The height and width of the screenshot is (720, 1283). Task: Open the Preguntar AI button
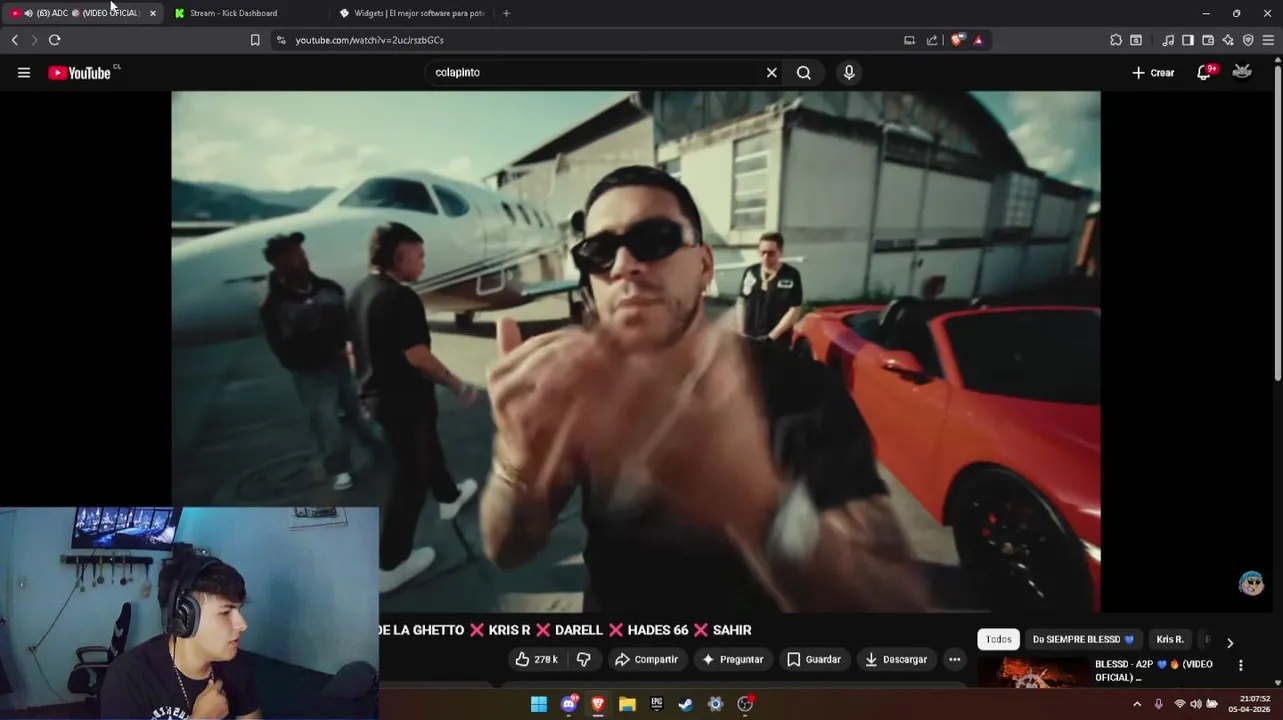click(733, 659)
